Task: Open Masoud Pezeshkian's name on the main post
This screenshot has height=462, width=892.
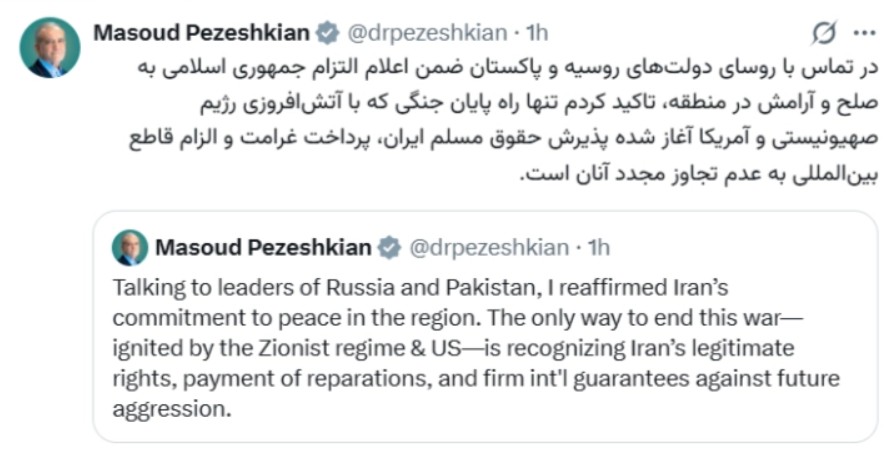Action: tap(201, 33)
